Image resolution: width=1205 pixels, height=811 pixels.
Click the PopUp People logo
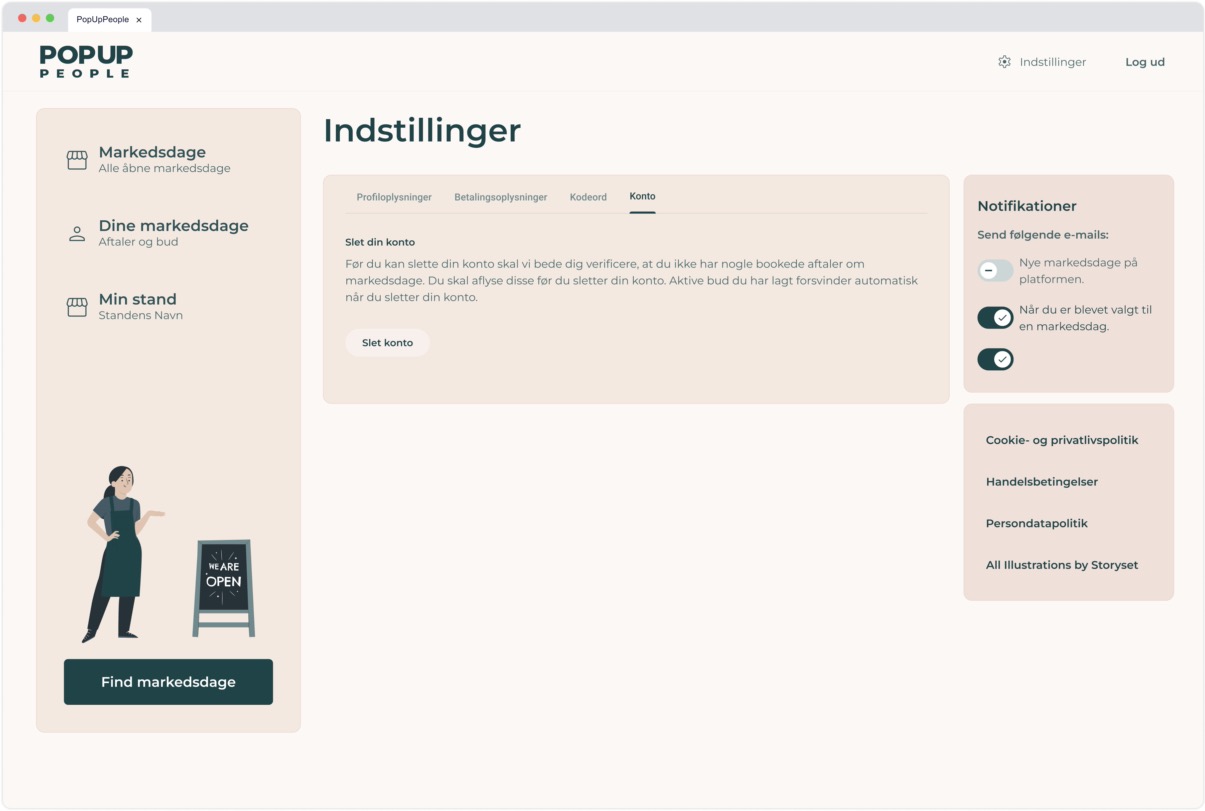tap(86, 61)
